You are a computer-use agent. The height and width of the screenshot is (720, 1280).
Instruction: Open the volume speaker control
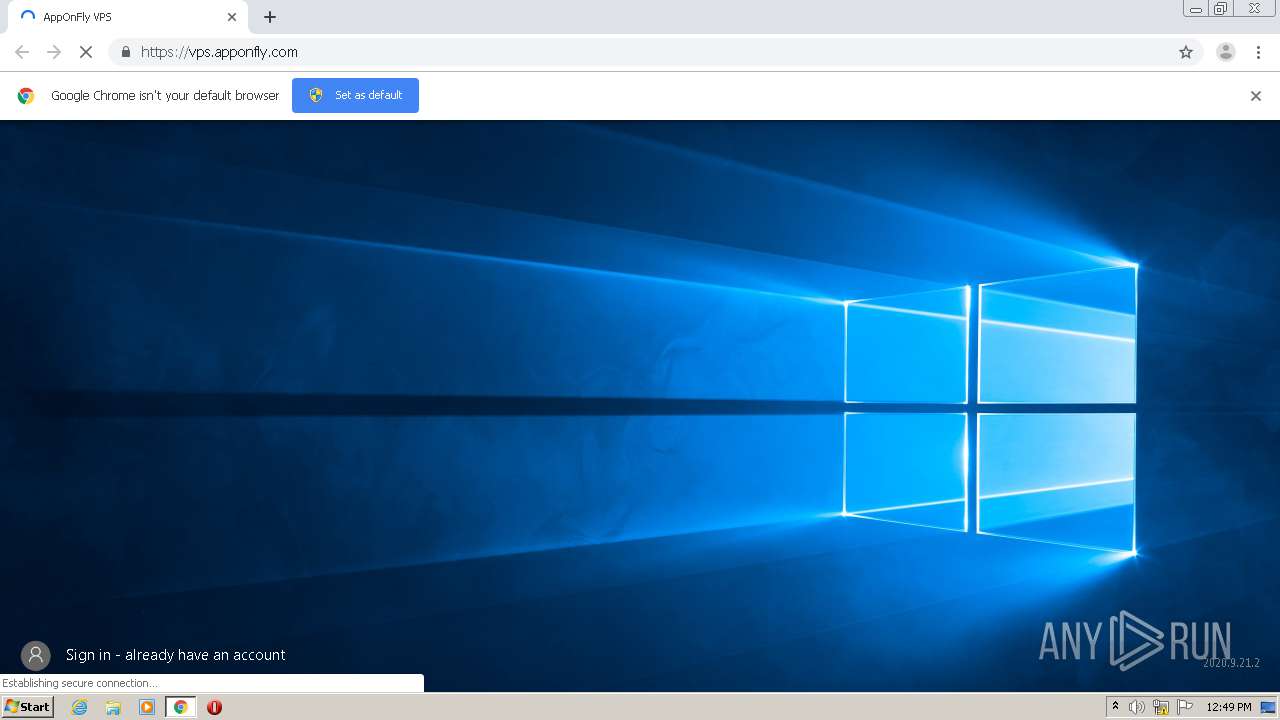(1137, 707)
